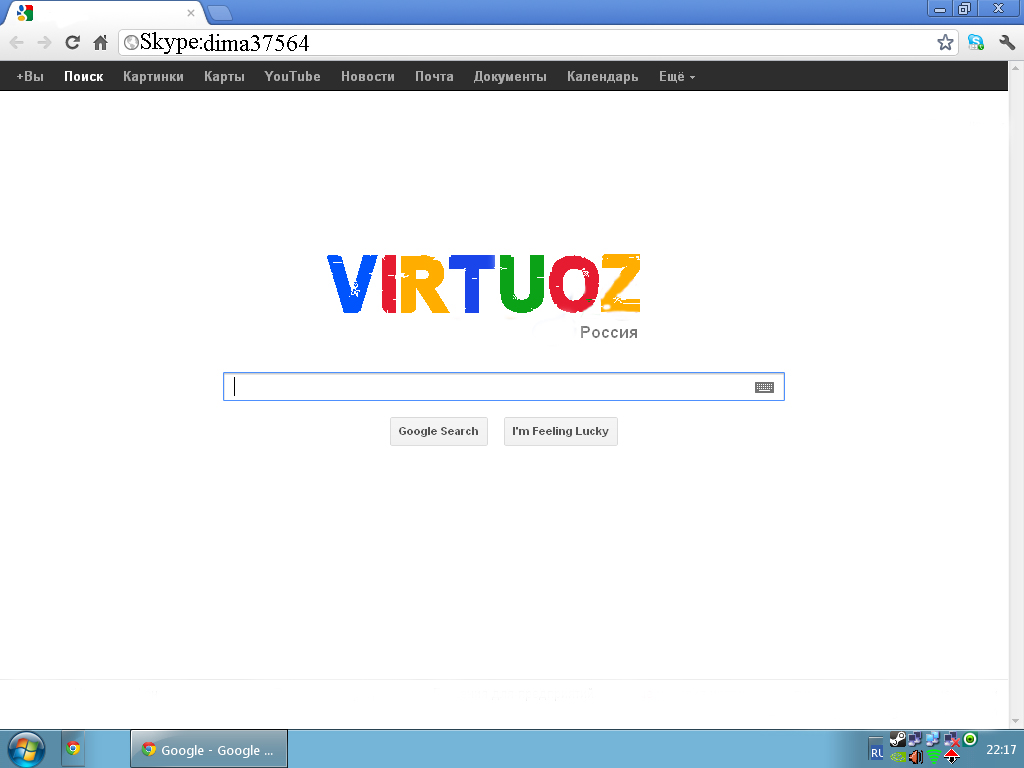The width and height of the screenshot is (1024, 768).
Task: Click the scrollbar down arrow
Action: (1016, 721)
